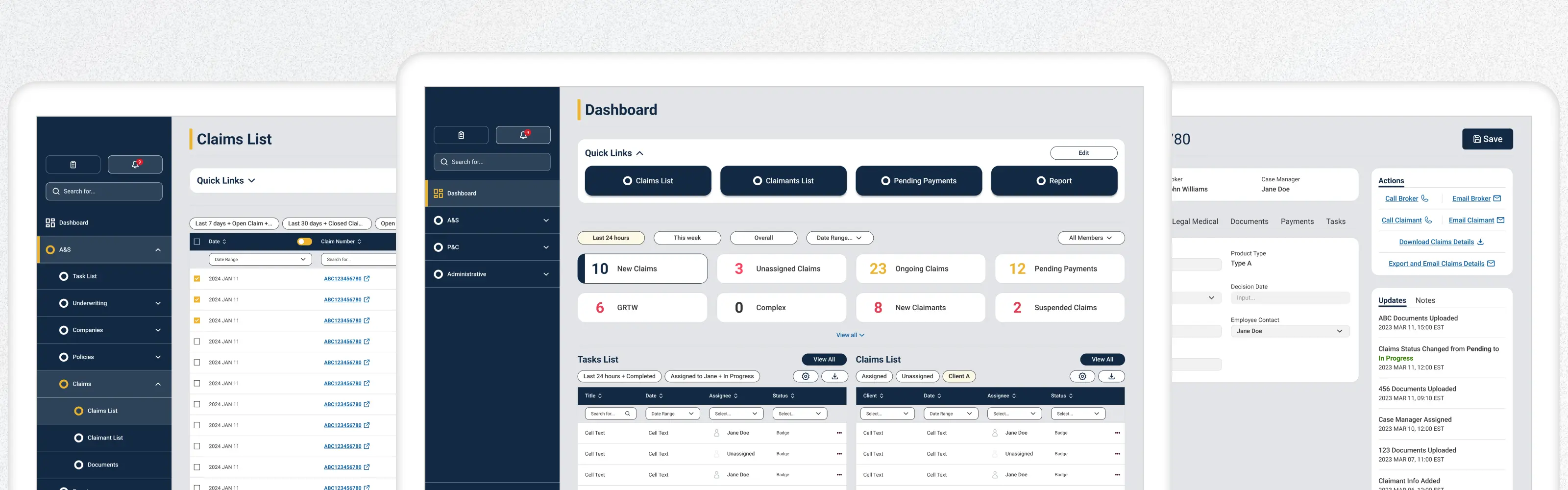Open row menu for Unassigned task row
The height and width of the screenshot is (490, 1568).
coord(839,454)
